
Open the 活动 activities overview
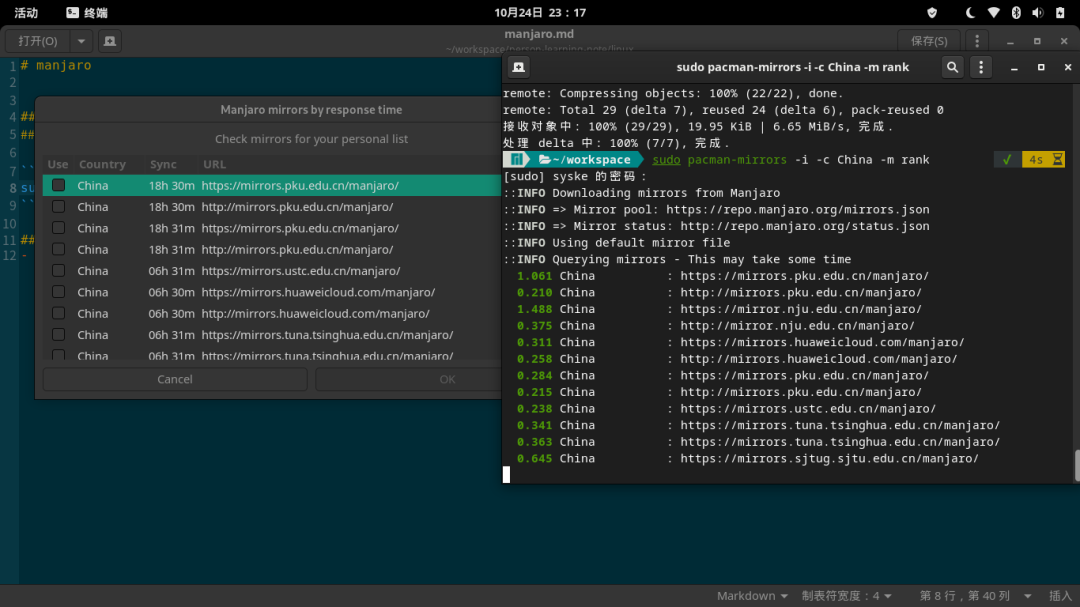26,12
